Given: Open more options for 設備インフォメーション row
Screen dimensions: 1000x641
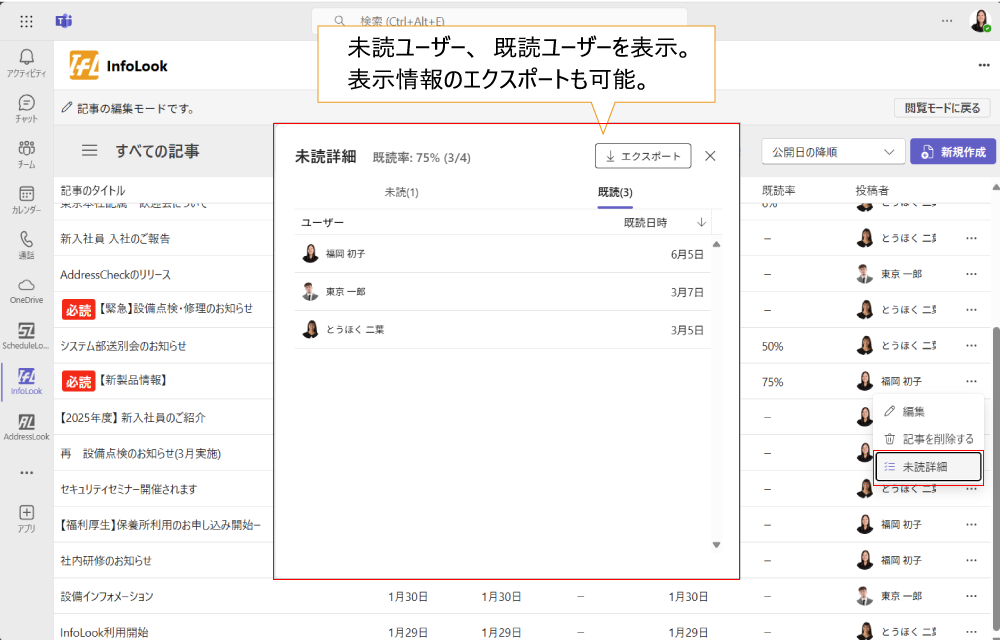Looking at the screenshot, I should coord(971,597).
